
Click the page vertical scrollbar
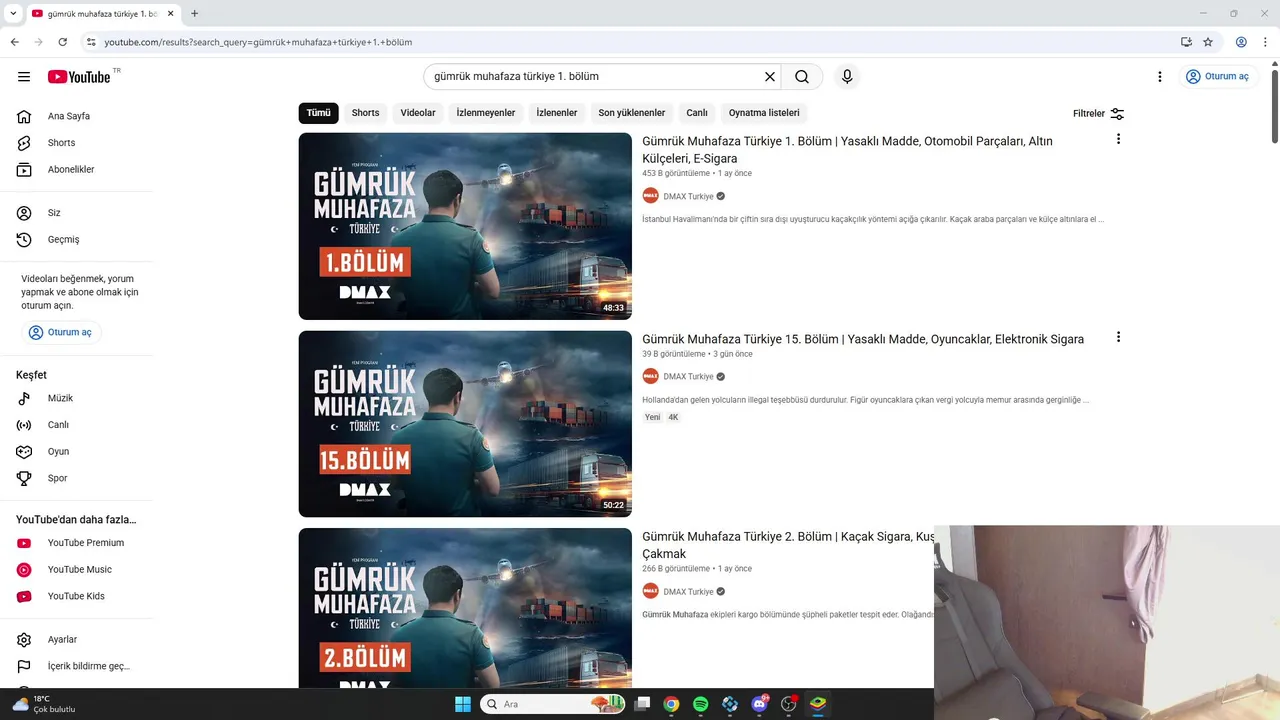[x=1274, y=105]
